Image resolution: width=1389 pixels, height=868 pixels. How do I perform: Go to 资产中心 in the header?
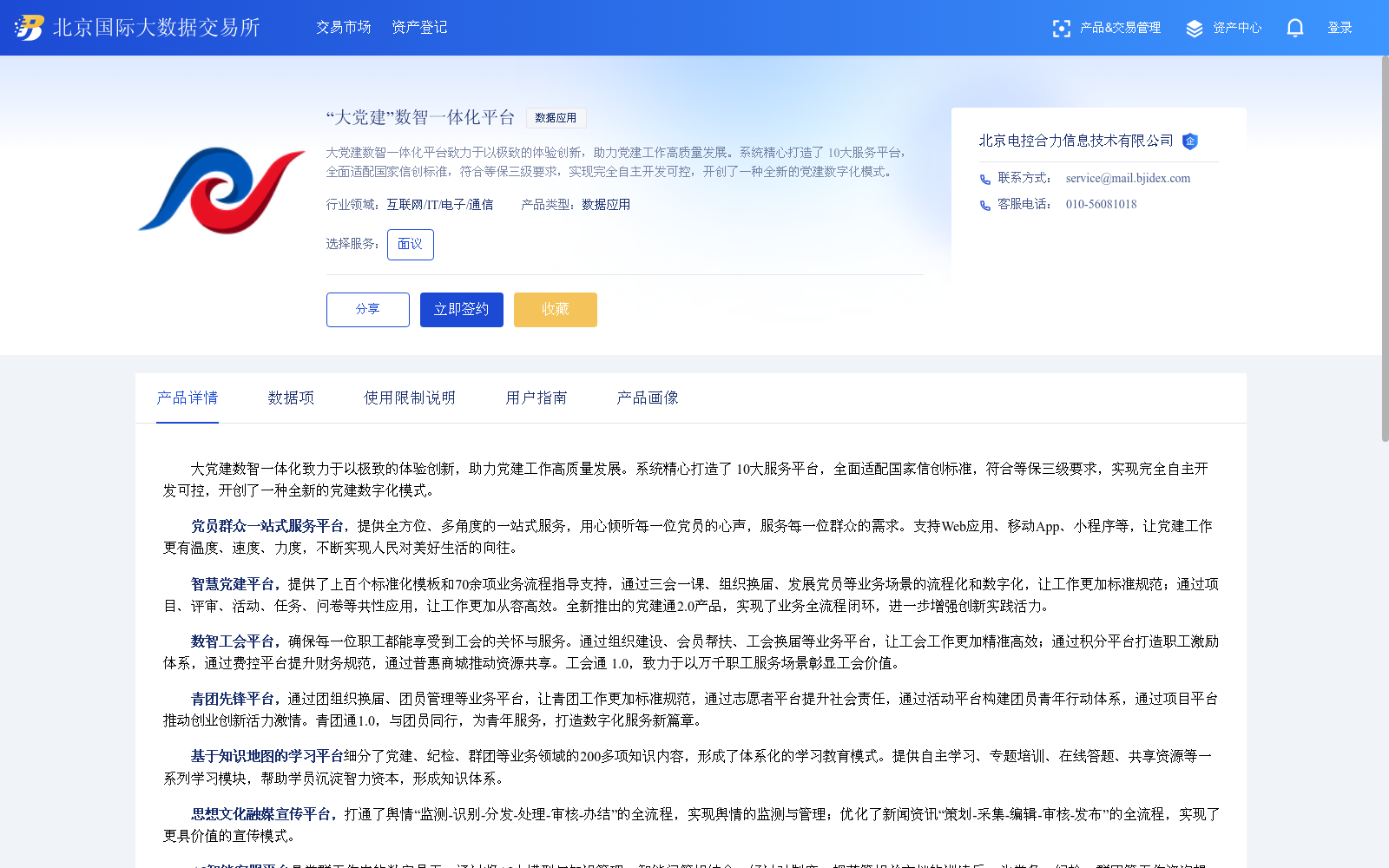click(x=1237, y=28)
